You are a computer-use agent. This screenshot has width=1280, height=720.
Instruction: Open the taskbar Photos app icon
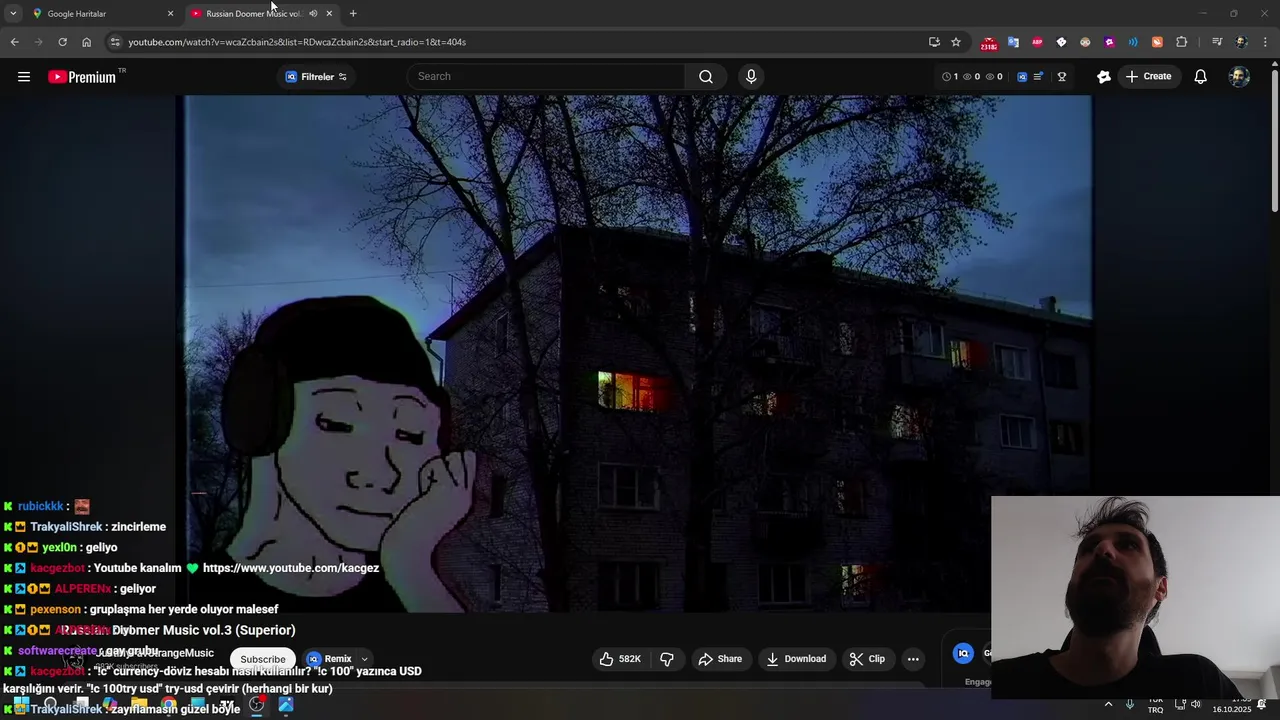pos(286,705)
